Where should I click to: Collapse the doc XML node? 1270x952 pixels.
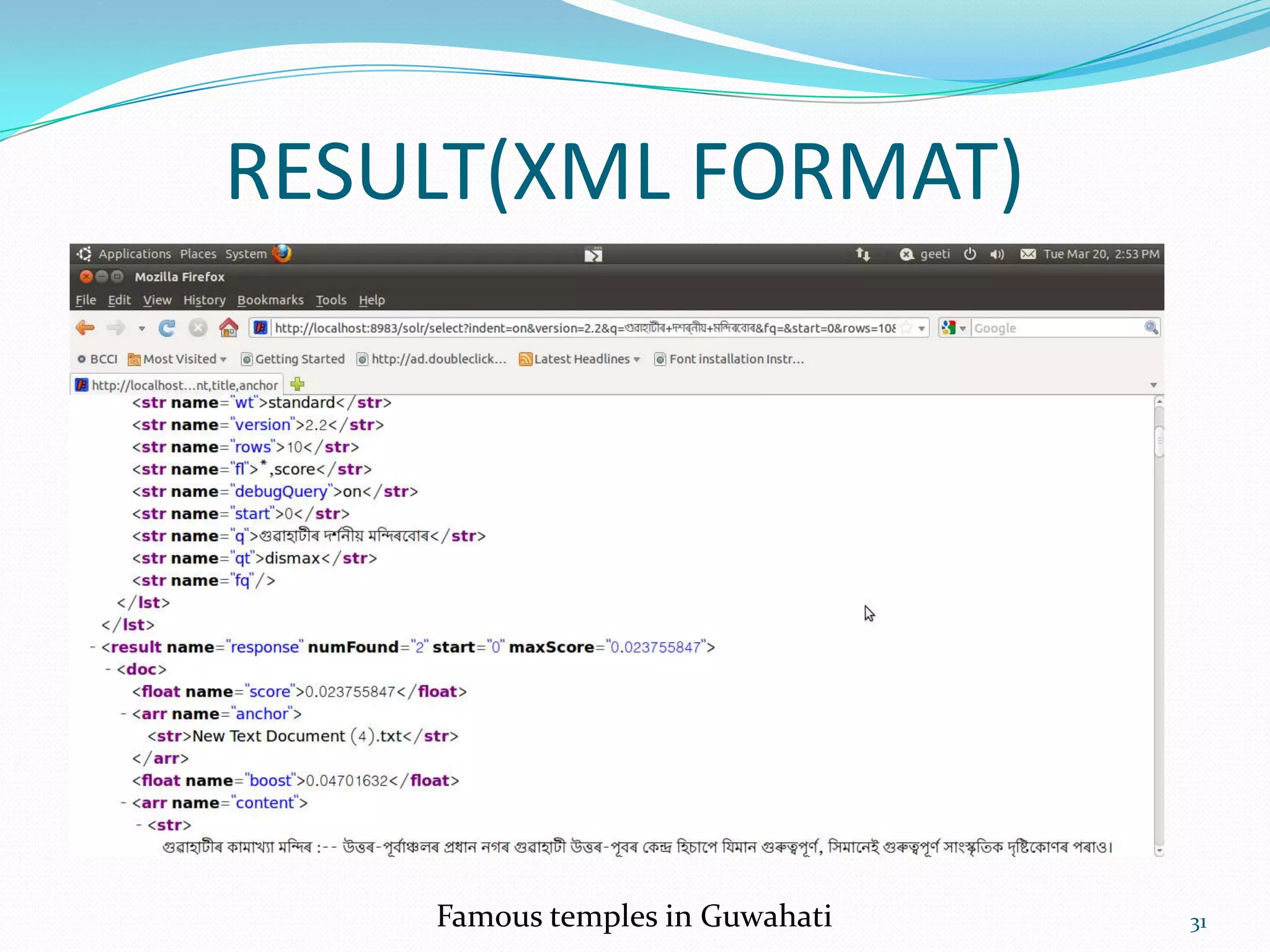(108, 669)
